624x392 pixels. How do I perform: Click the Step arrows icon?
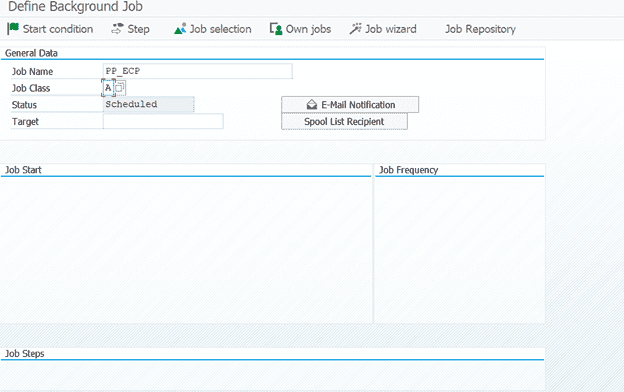point(117,29)
